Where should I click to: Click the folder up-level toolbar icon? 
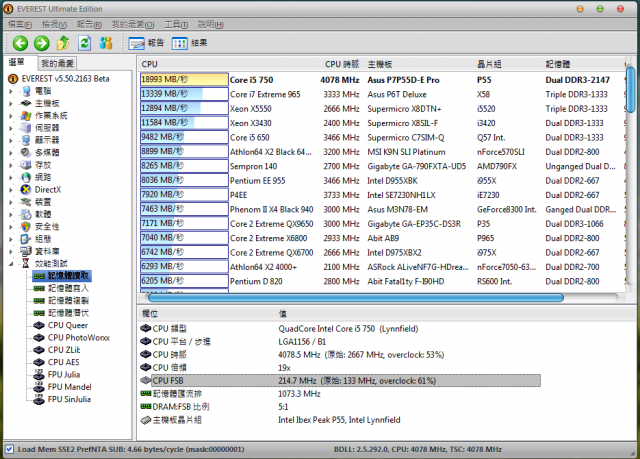pos(63,43)
